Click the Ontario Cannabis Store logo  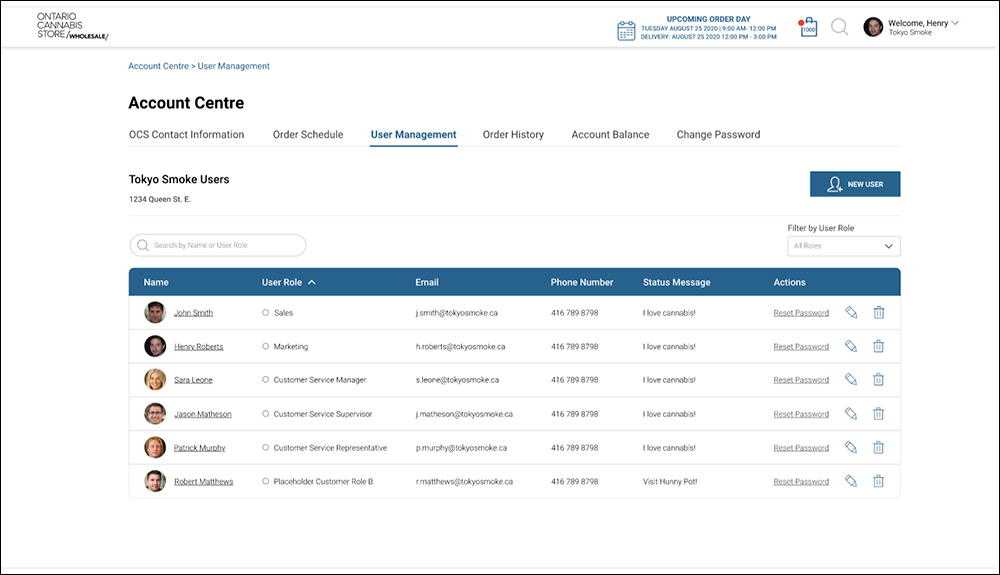(72, 25)
